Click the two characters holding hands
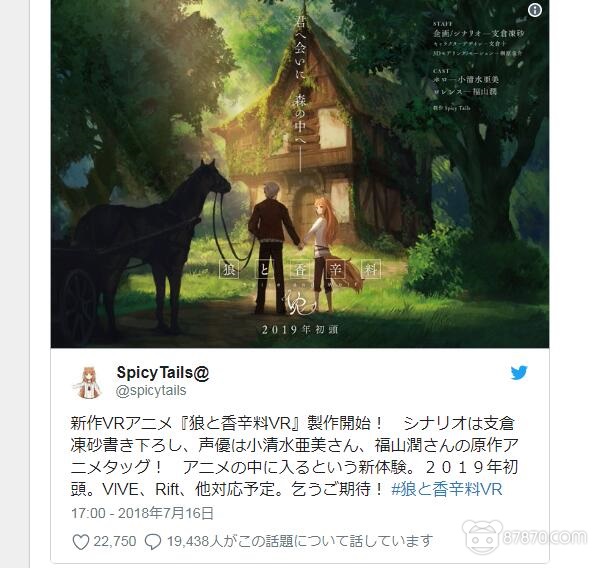This screenshot has width=600, height=568. 297,245
